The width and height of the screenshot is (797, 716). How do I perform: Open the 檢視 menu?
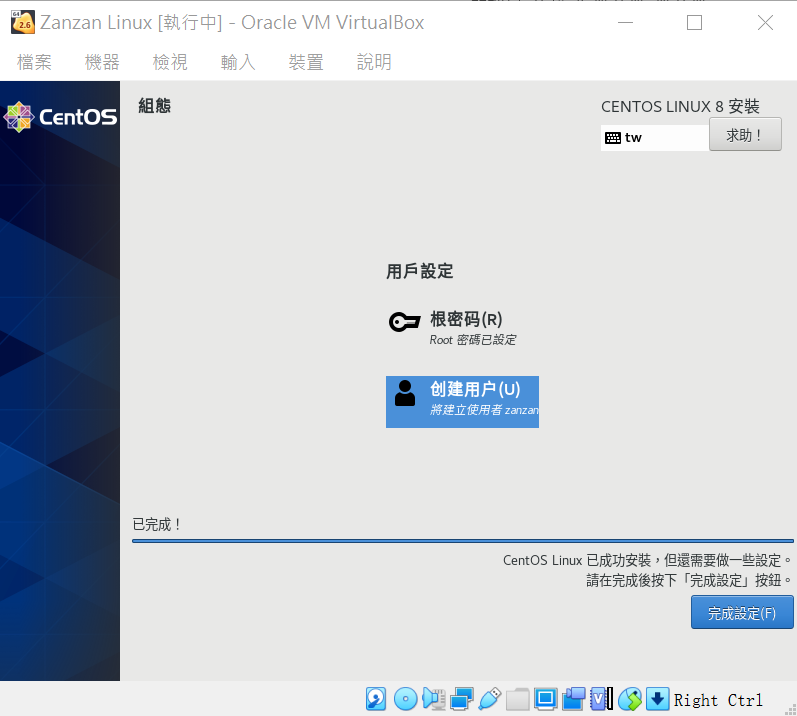[x=170, y=62]
